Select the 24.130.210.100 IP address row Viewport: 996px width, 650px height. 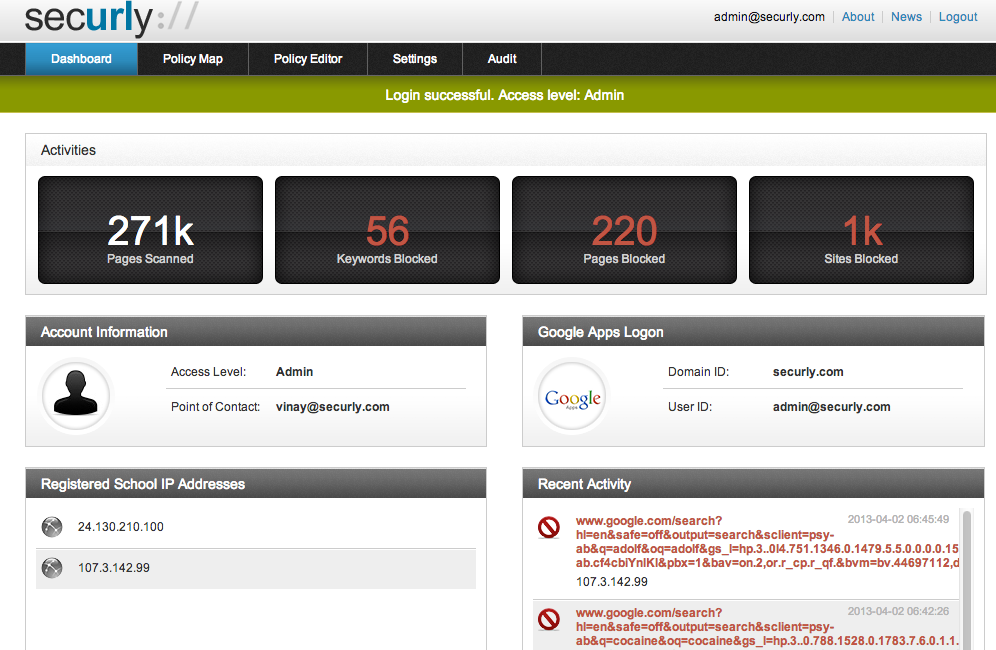pos(256,527)
